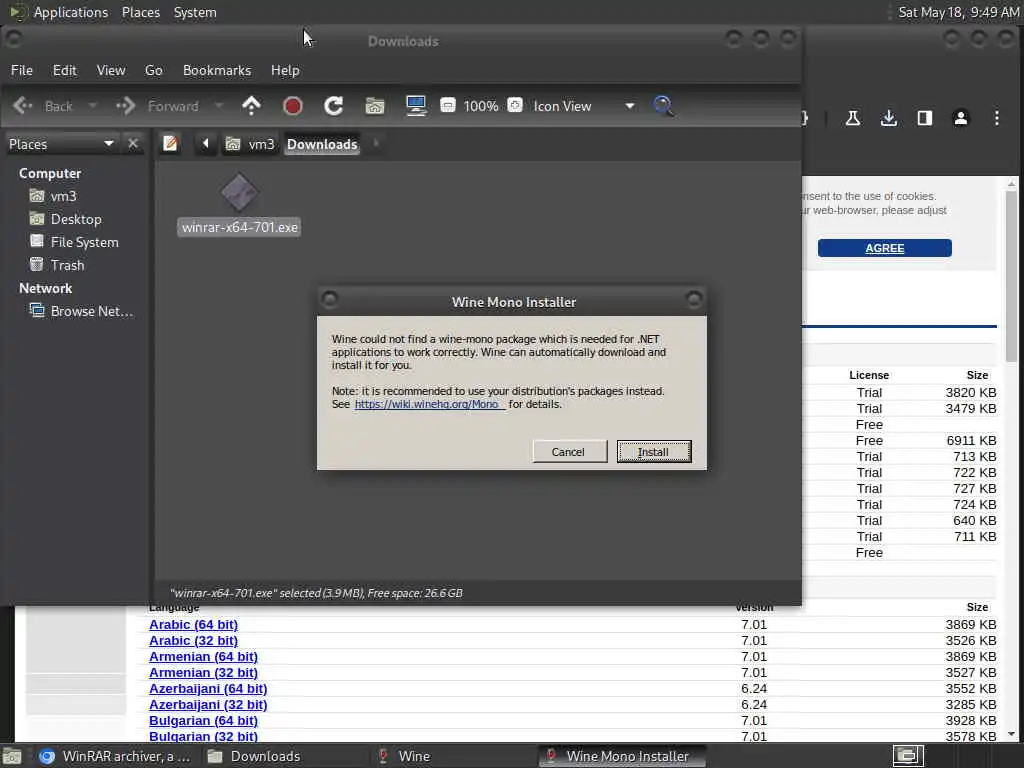Open the View menu
The height and width of the screenshot is (768, 1024).
click(x=111, y=70)
